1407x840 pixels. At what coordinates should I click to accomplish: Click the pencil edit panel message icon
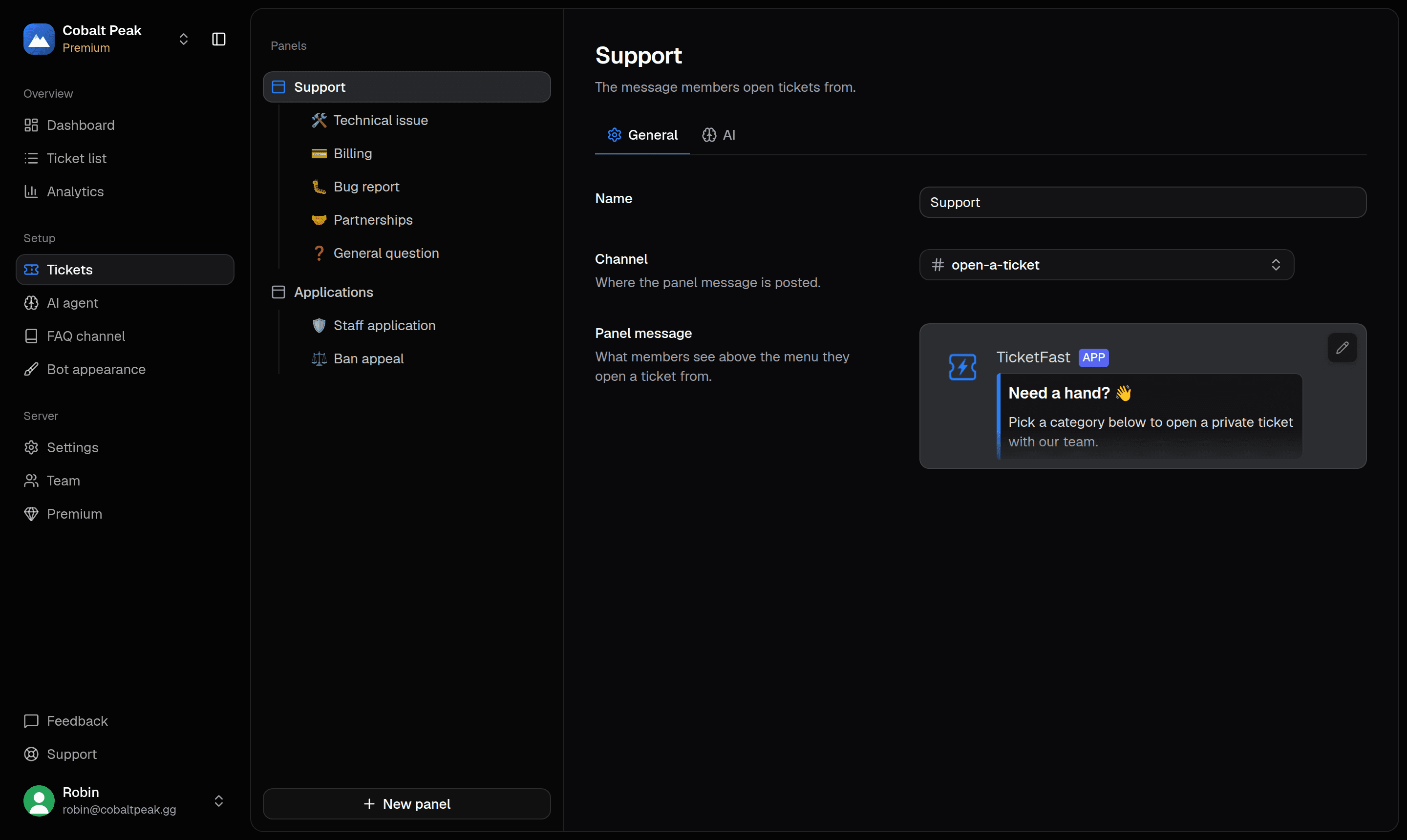coord(1342,348)
